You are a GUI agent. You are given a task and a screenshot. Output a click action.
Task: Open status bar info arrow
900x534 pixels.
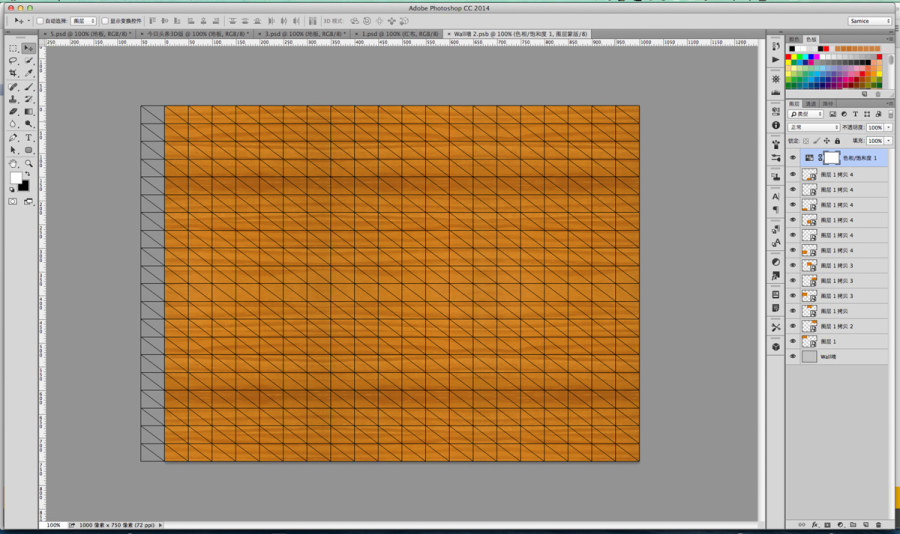click(160, 525)
